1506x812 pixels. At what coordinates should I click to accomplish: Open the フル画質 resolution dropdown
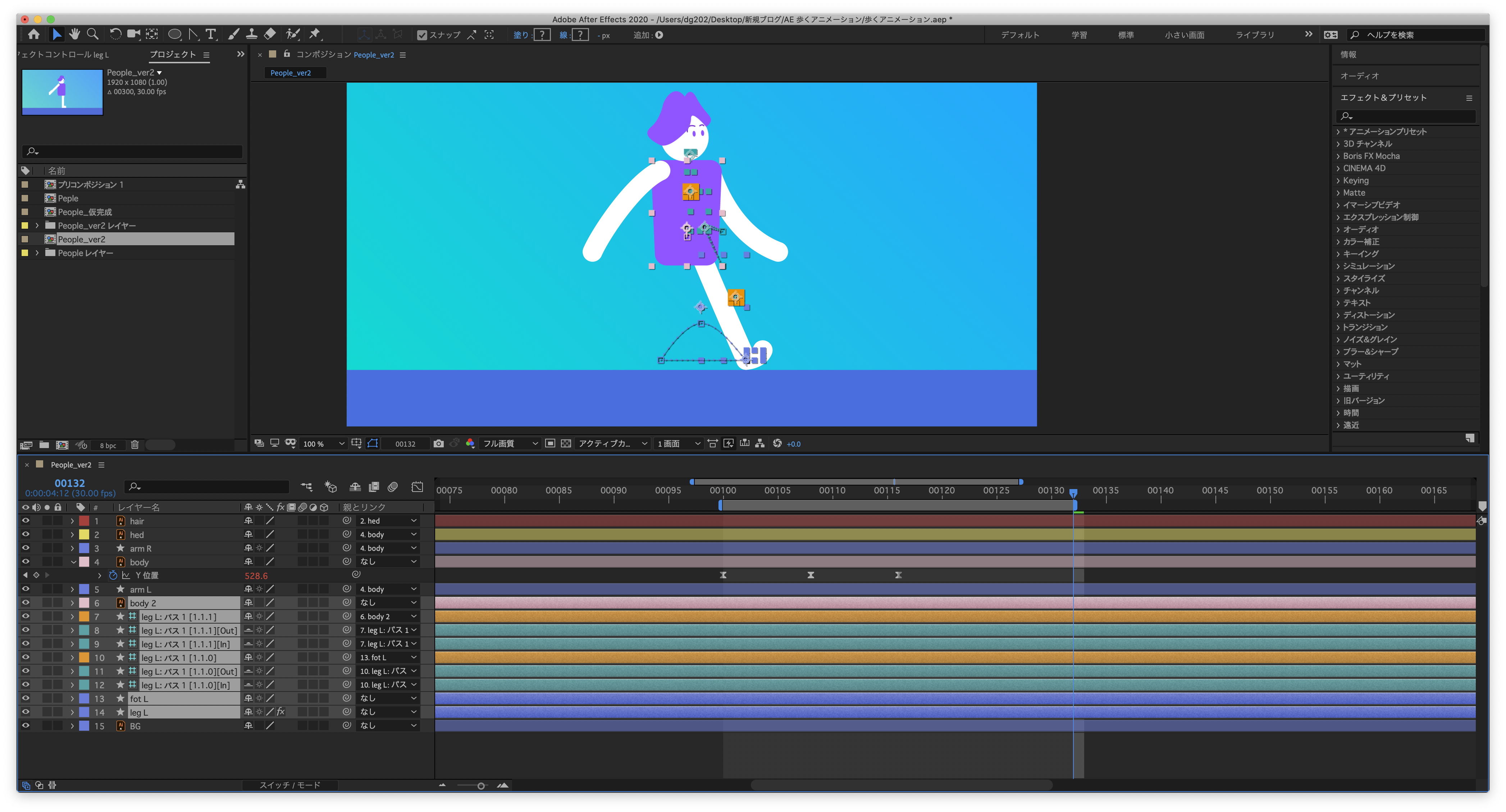[510, 444]
